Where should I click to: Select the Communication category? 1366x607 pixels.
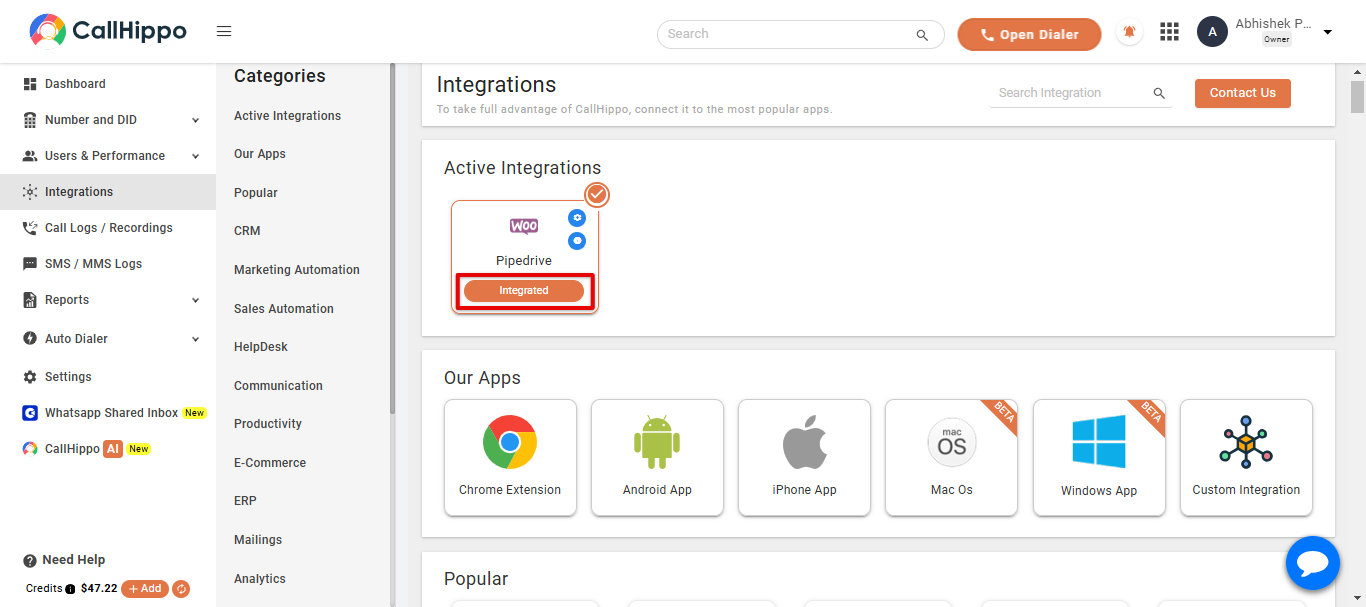click(x=278, y=386)
